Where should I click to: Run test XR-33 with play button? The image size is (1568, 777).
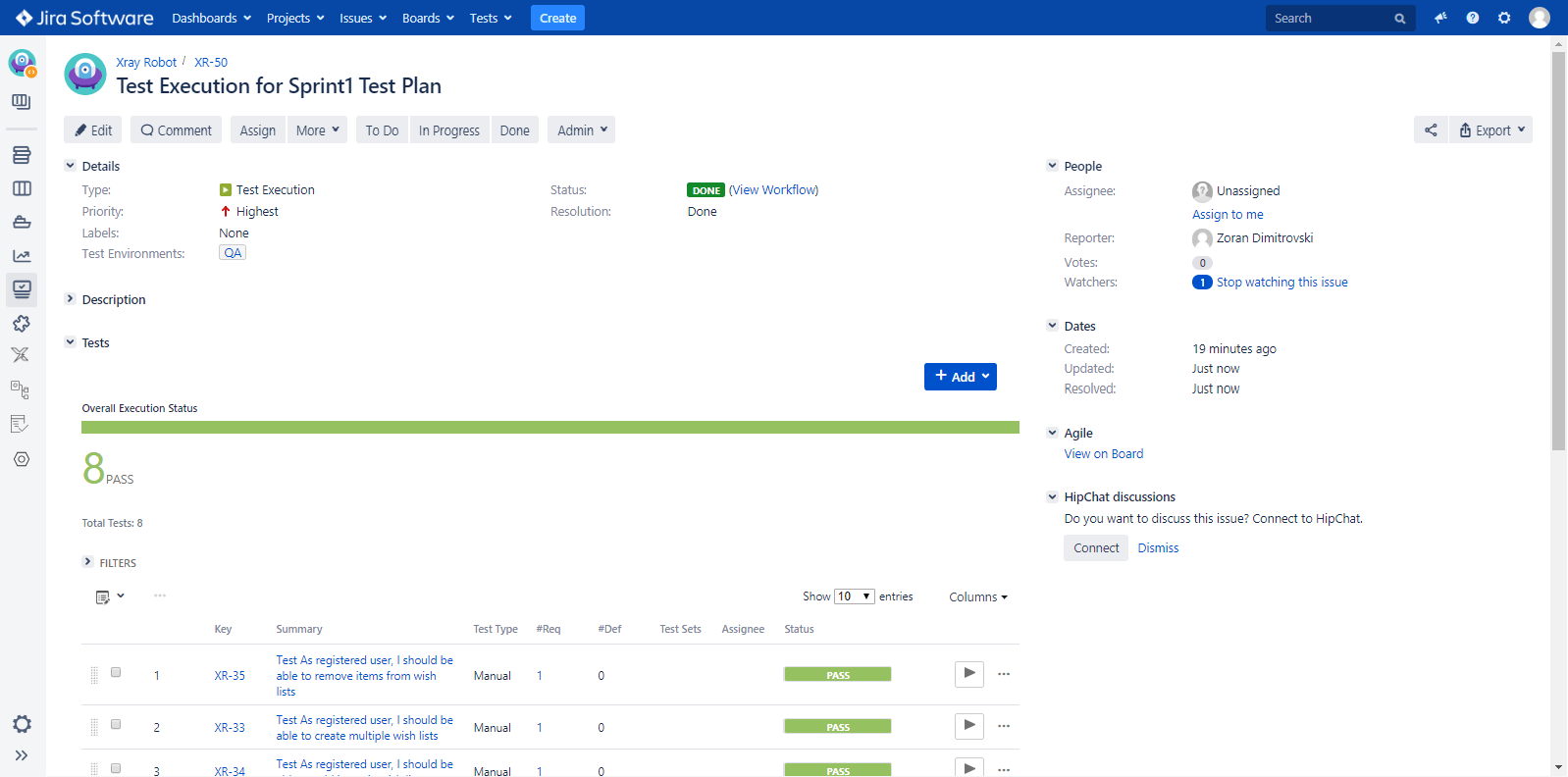tap(969, 726)
